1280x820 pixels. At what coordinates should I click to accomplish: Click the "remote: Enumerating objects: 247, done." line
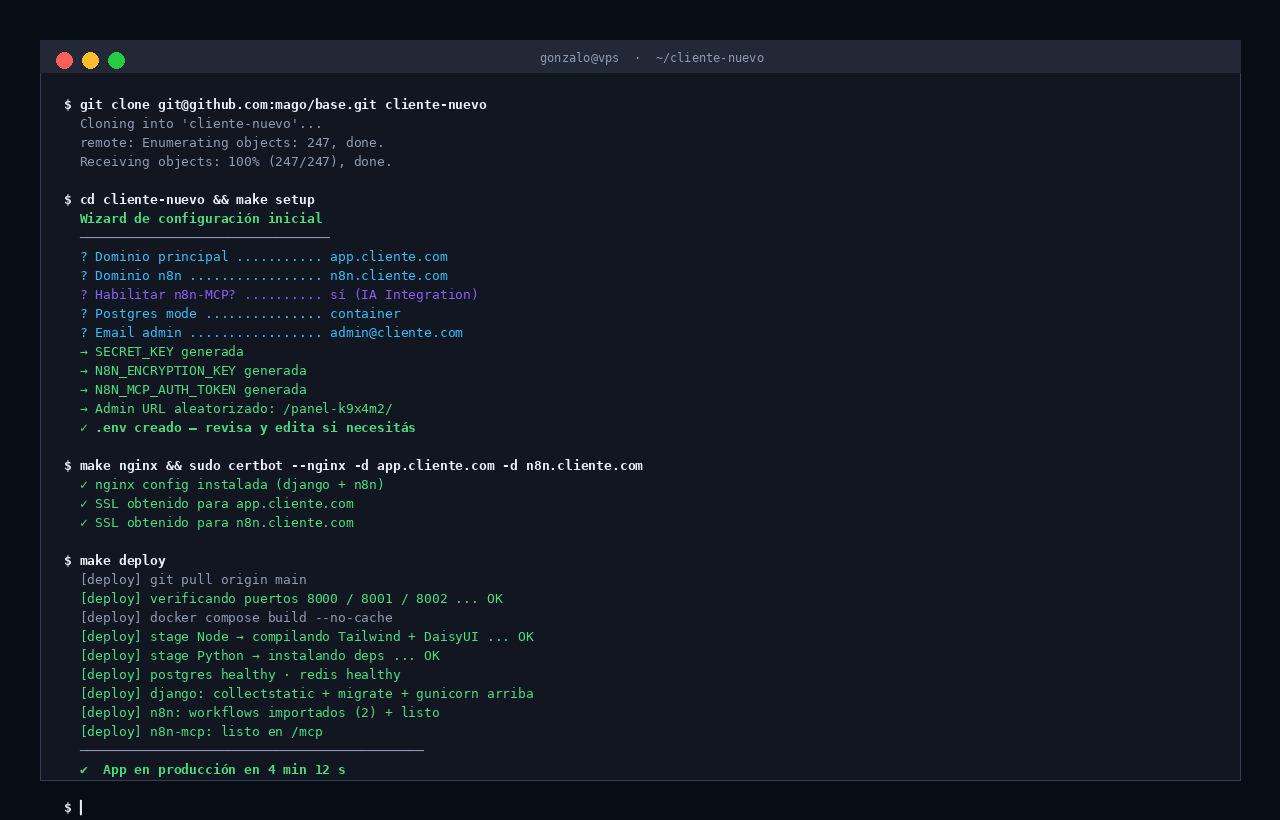tap(232, 143)
